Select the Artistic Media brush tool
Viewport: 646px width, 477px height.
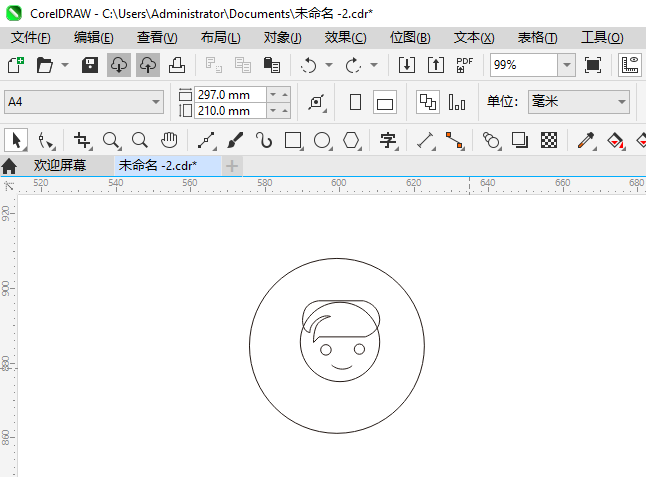(x=235, y=140)
